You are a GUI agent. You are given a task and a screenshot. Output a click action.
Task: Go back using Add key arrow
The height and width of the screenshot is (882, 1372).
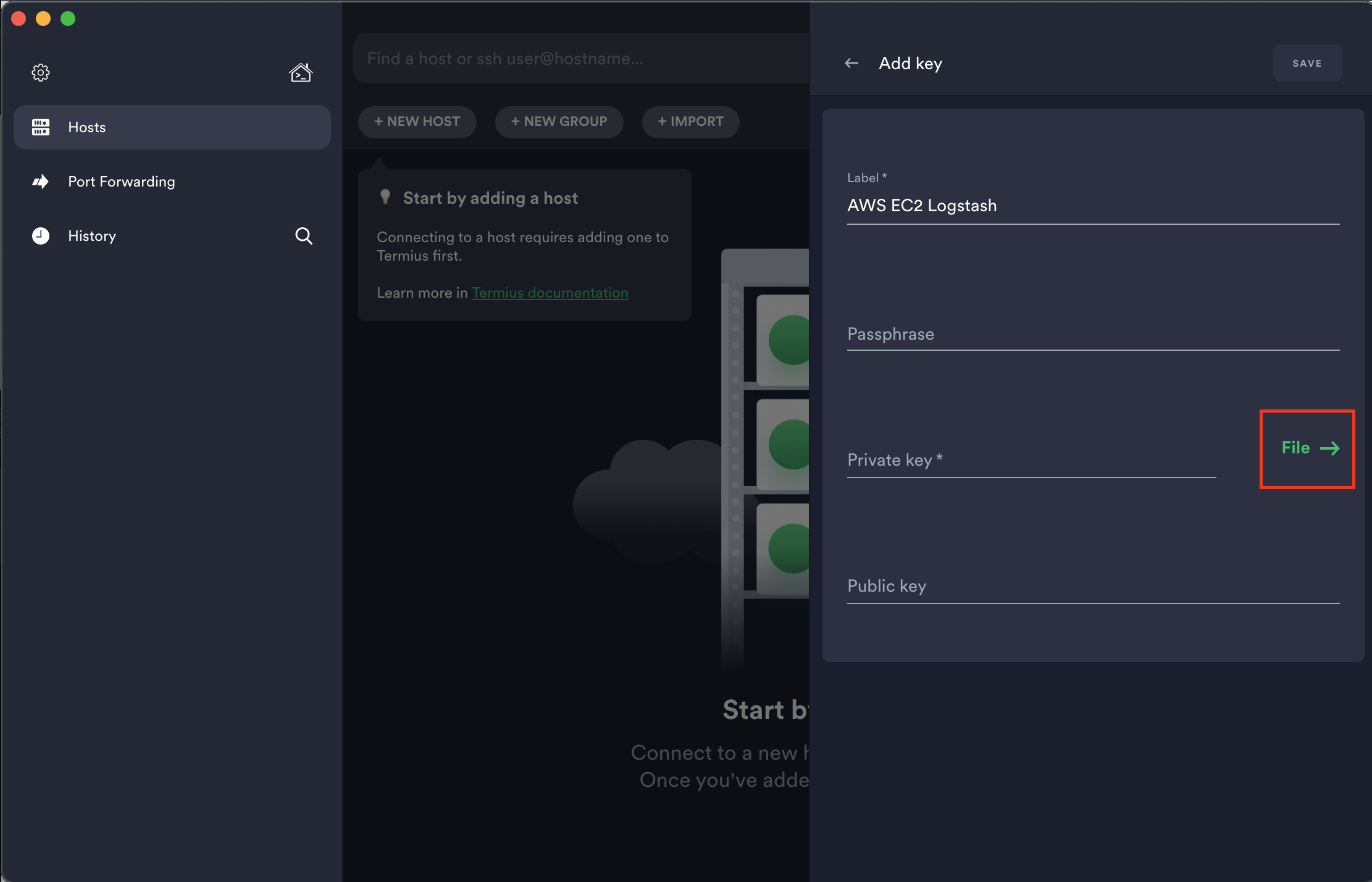tap(851, 64)
